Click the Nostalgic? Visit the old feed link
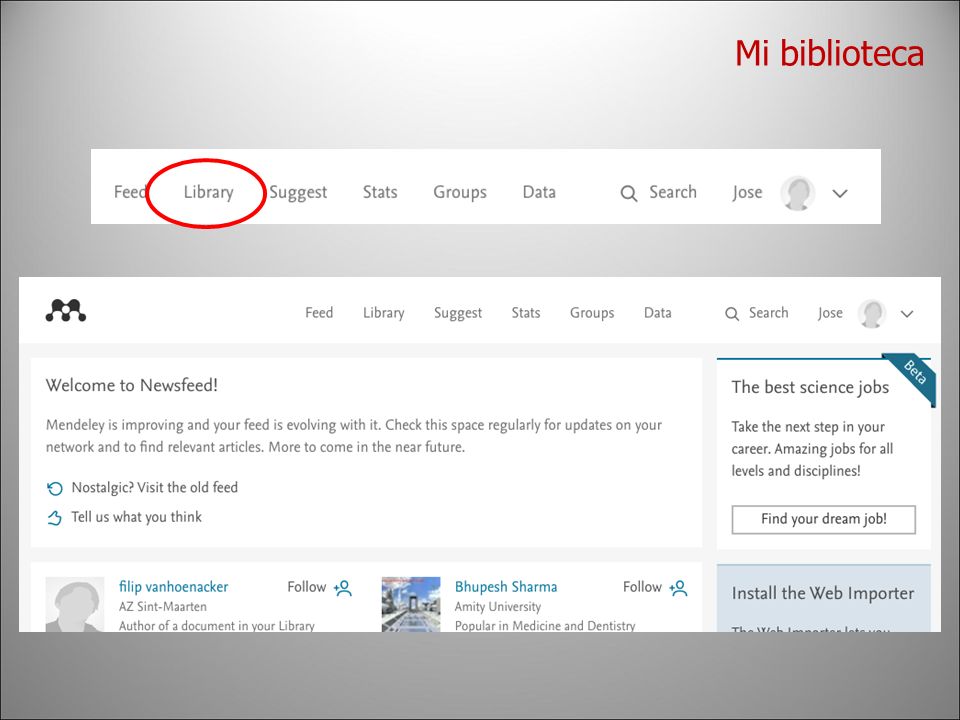Screen dimensions: 960x720 pos(154,487)
